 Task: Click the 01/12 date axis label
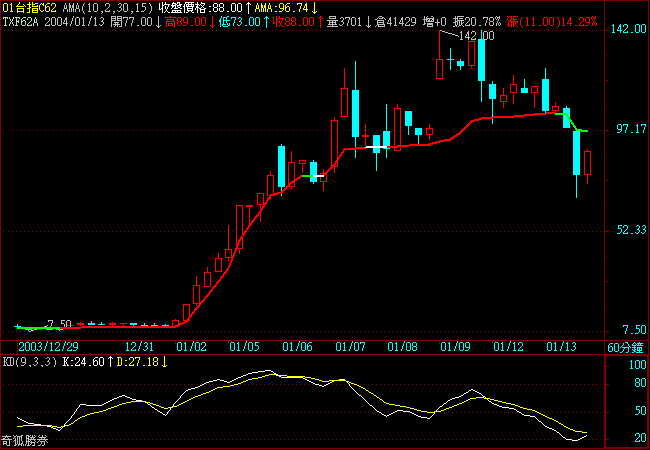coord(508,346)
